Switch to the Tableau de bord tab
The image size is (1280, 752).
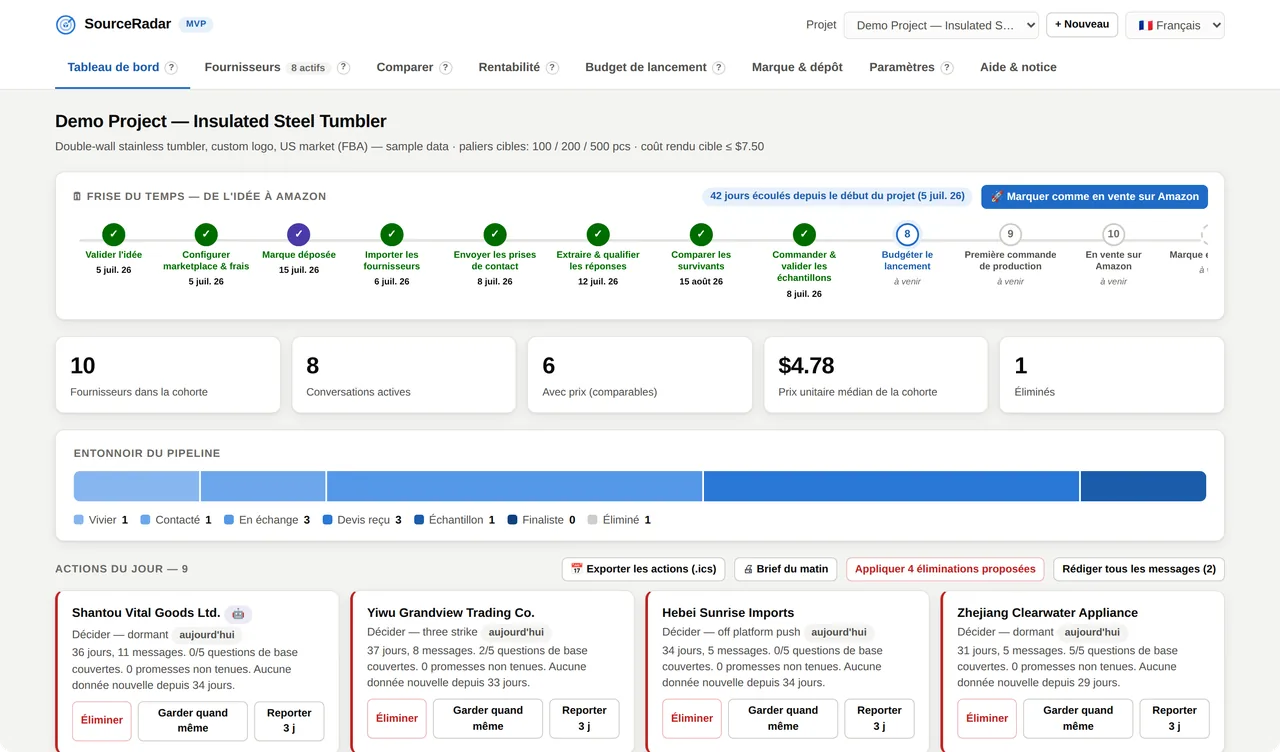[113, 67]
